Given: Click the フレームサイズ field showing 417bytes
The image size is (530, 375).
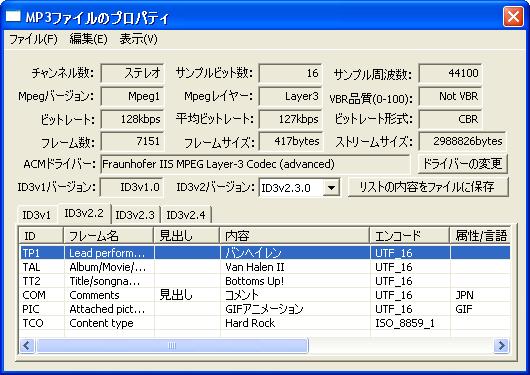Looking at the screenshot, I should 290,141.
